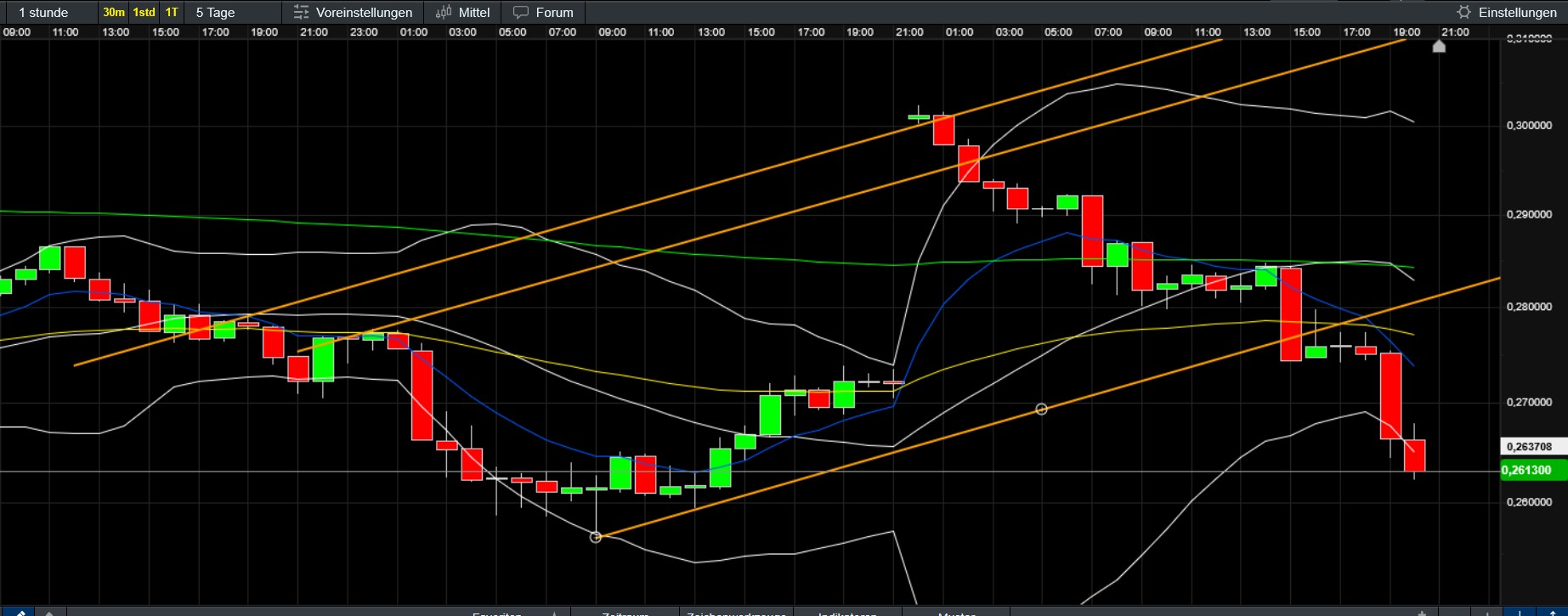
Task: Choose the 1T timeframe shortcut
Action: pyautogui.click(x=172, y=12)
